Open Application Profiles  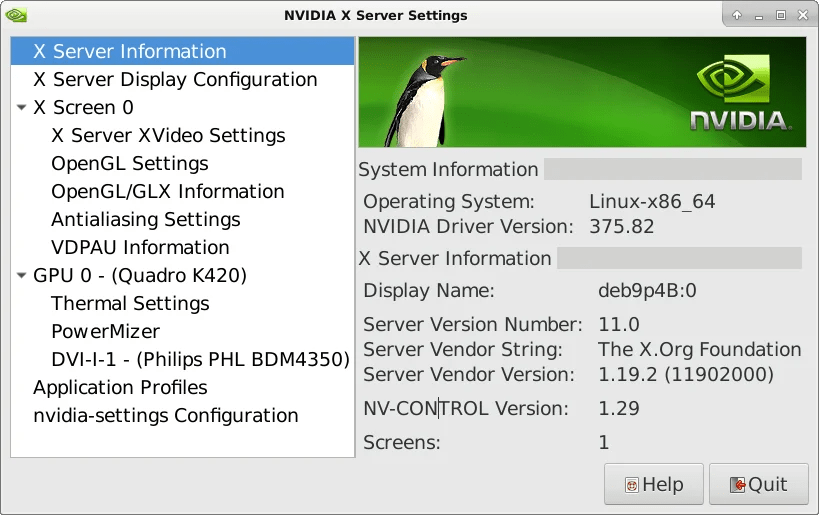[120, 388]
